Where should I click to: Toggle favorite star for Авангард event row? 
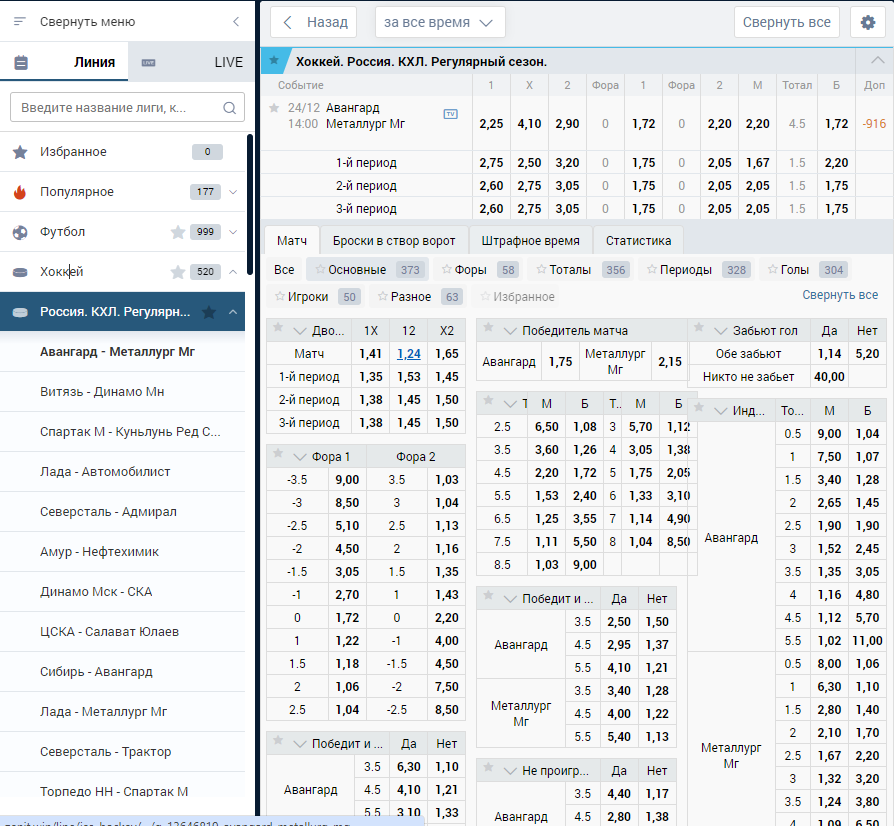[x=274, y=107]
